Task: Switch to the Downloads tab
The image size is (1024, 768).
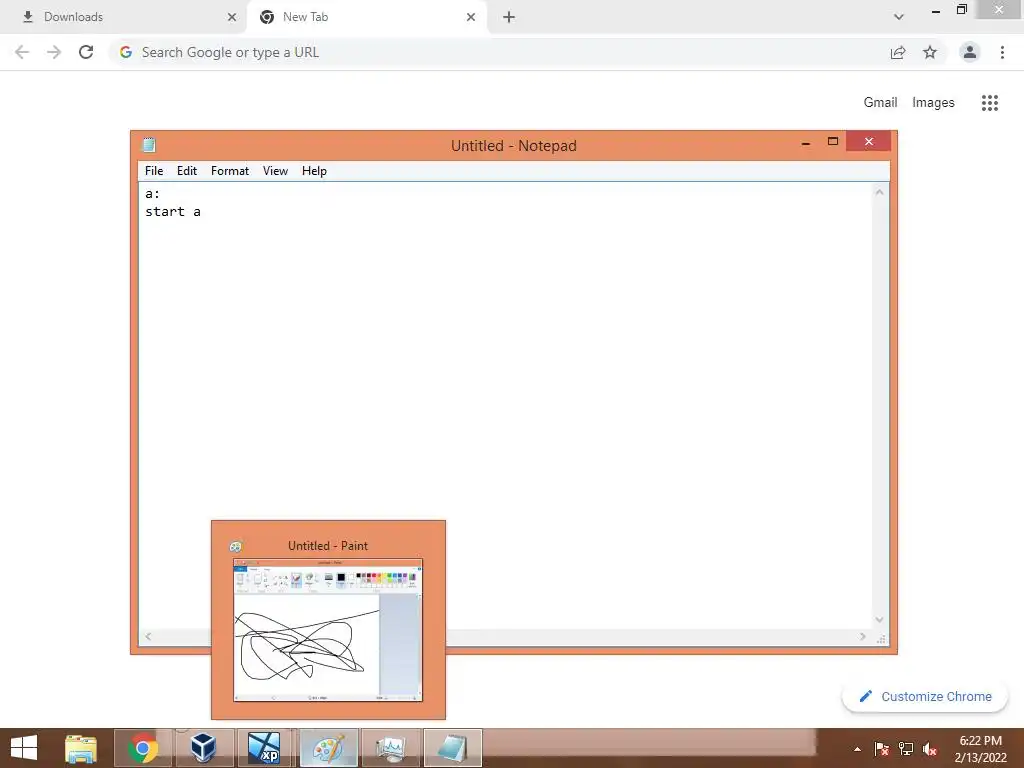Action: 123,17
